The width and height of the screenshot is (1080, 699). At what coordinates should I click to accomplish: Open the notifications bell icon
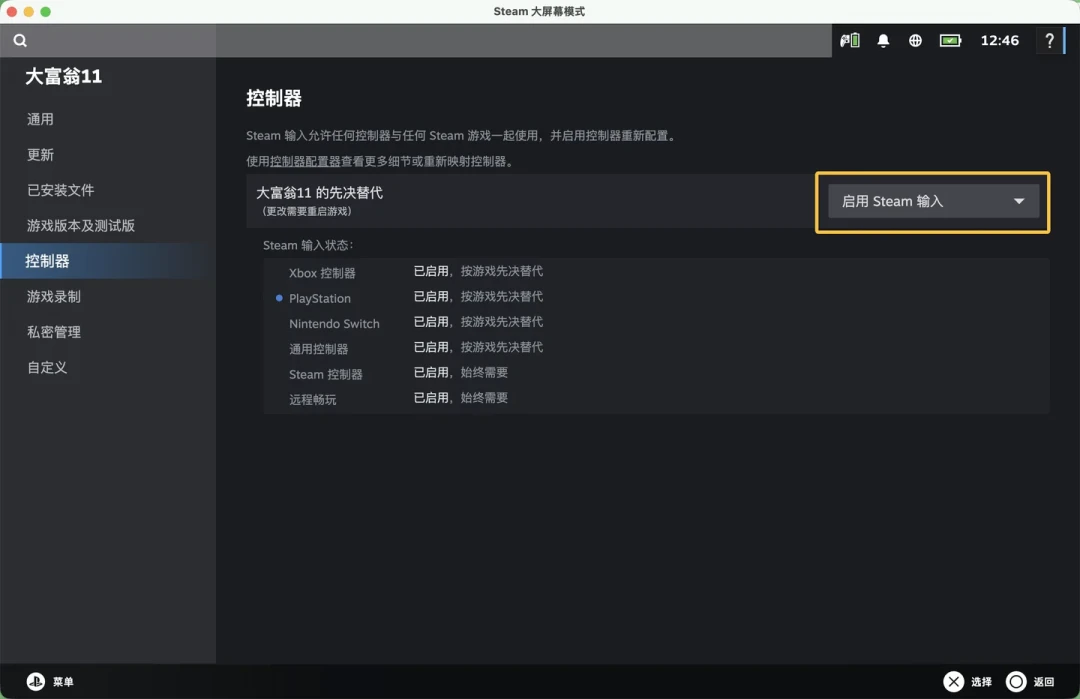coord(883,41)
